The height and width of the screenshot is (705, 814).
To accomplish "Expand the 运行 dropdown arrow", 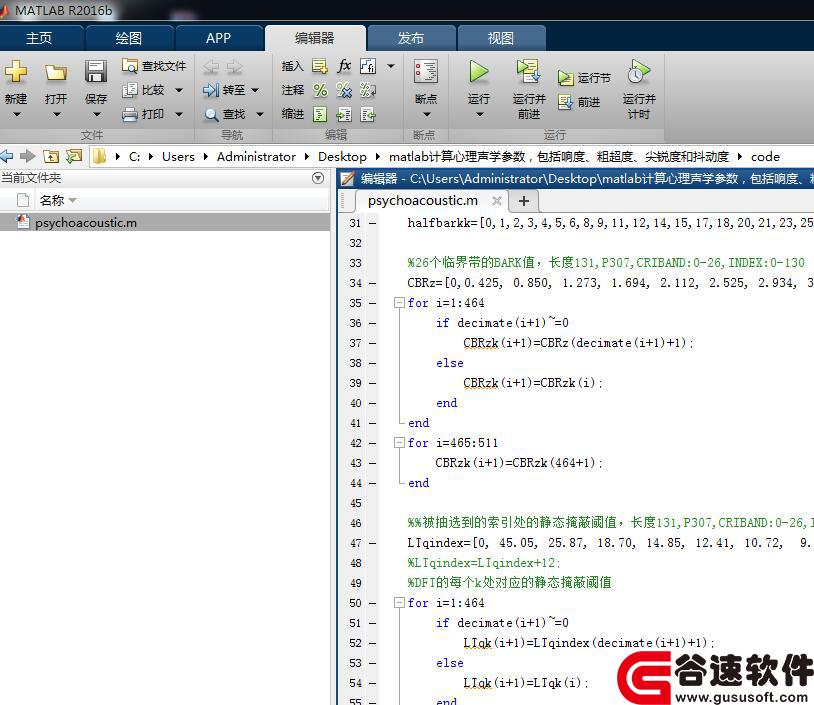I will pos(480,114).
